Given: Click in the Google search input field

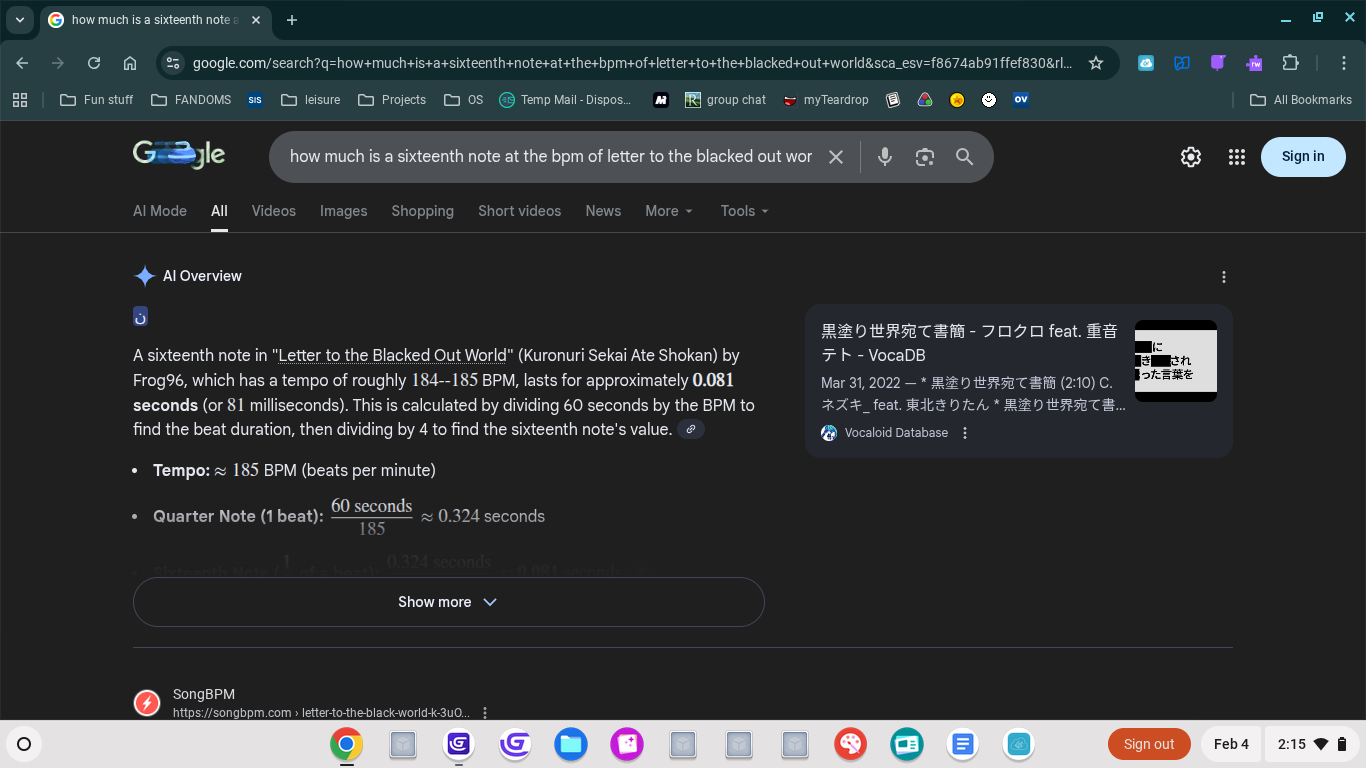Looking at the screenshot, I should (550, 157).
